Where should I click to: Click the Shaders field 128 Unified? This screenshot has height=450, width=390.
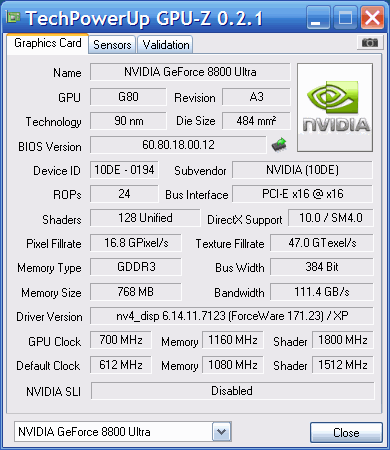[x=145, y=218]
